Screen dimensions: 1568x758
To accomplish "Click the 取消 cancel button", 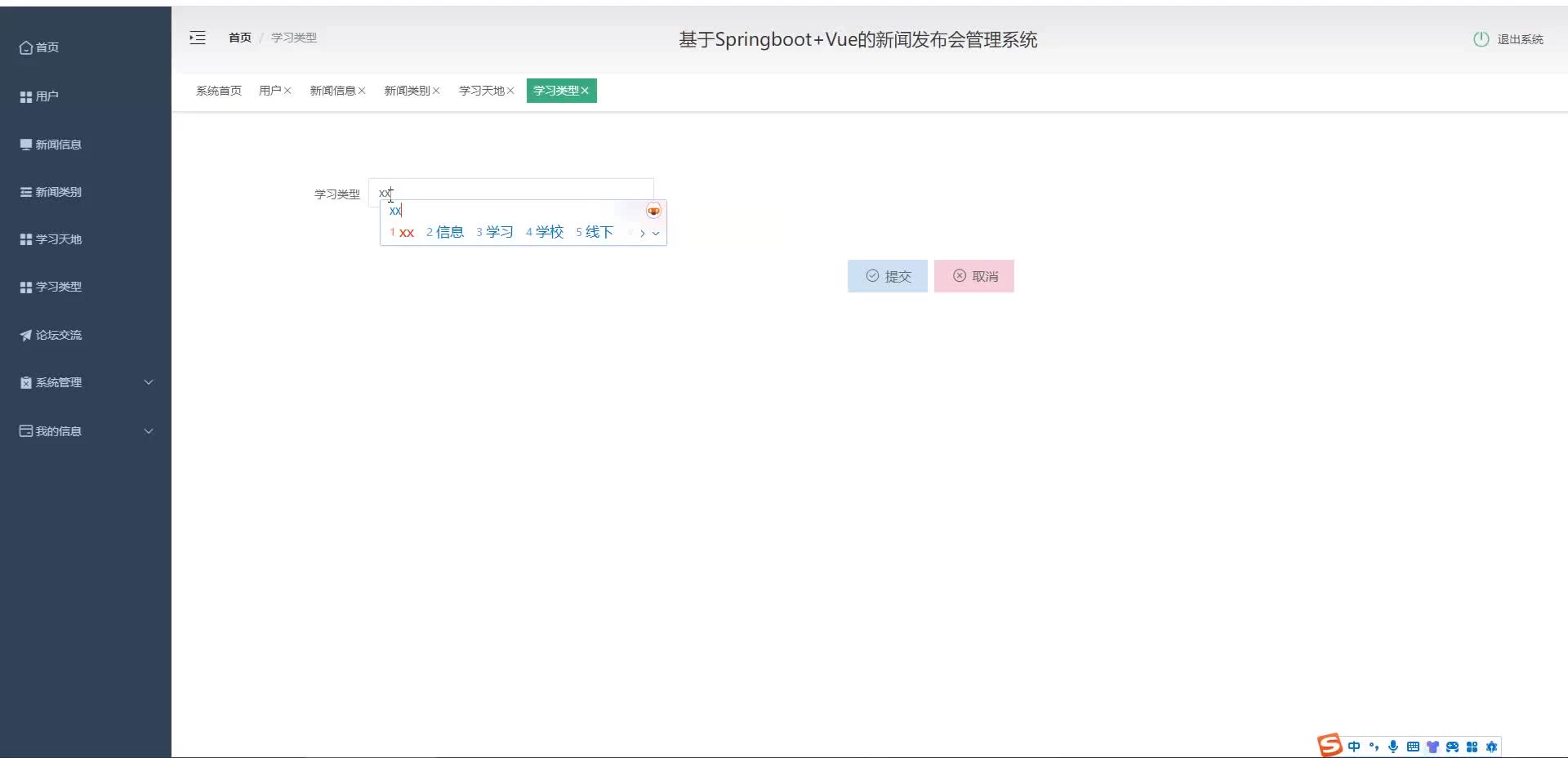I will pos(974,276).
